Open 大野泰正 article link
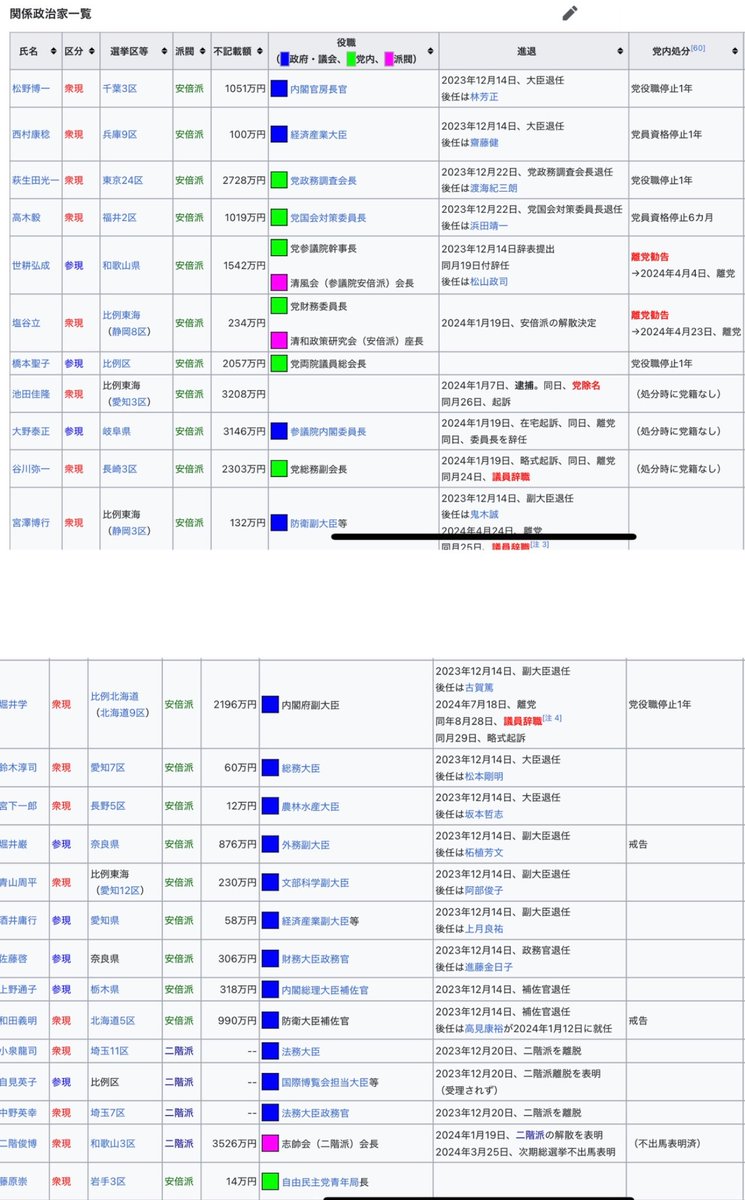Screen dimensions: 745x1200 tap(33, 431)
